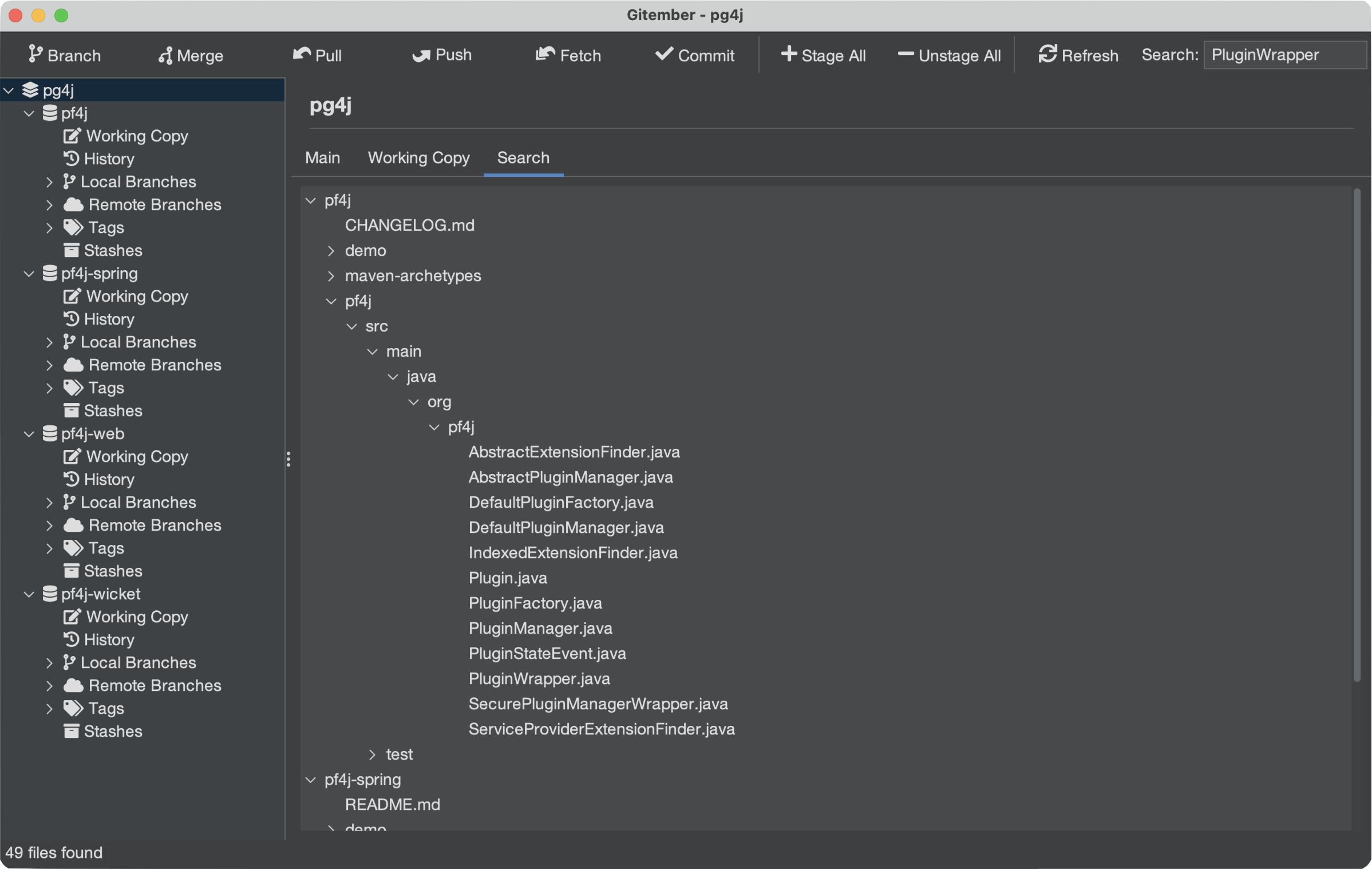Screen dimensions: 1372x869
Task: Click the Branch toolbar icon
Action: (35, 55)
